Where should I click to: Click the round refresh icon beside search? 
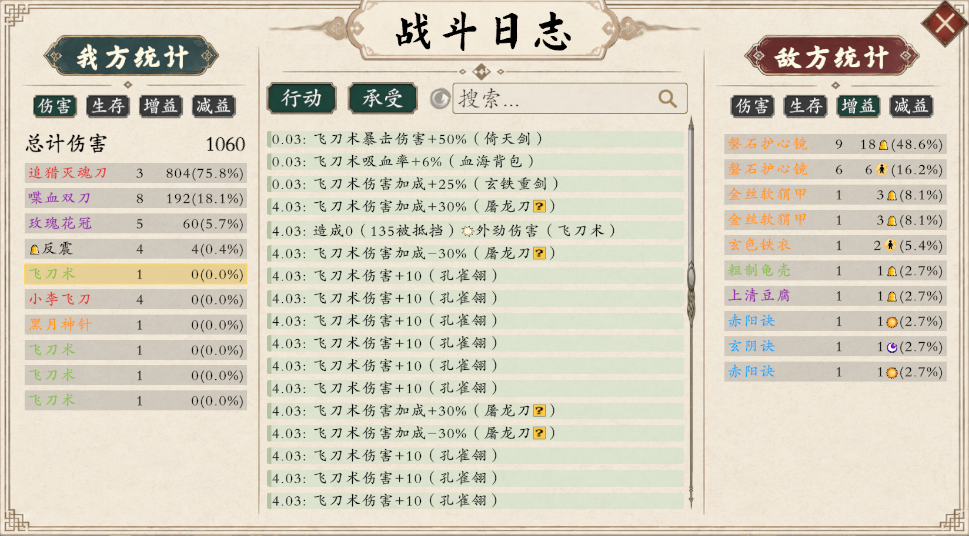[440, 98]
